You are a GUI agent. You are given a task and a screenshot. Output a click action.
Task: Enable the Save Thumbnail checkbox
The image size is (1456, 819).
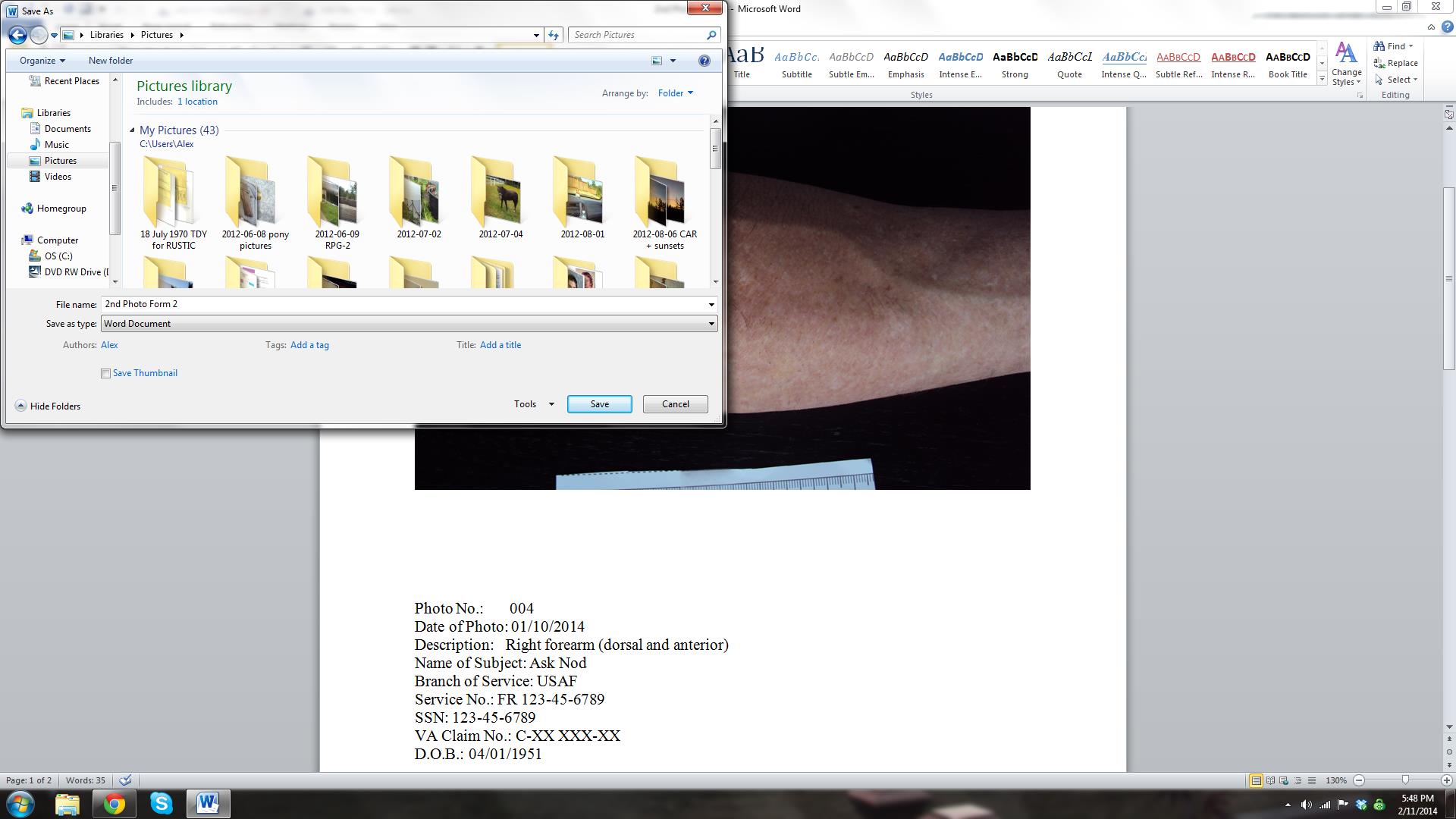(106, 373)
